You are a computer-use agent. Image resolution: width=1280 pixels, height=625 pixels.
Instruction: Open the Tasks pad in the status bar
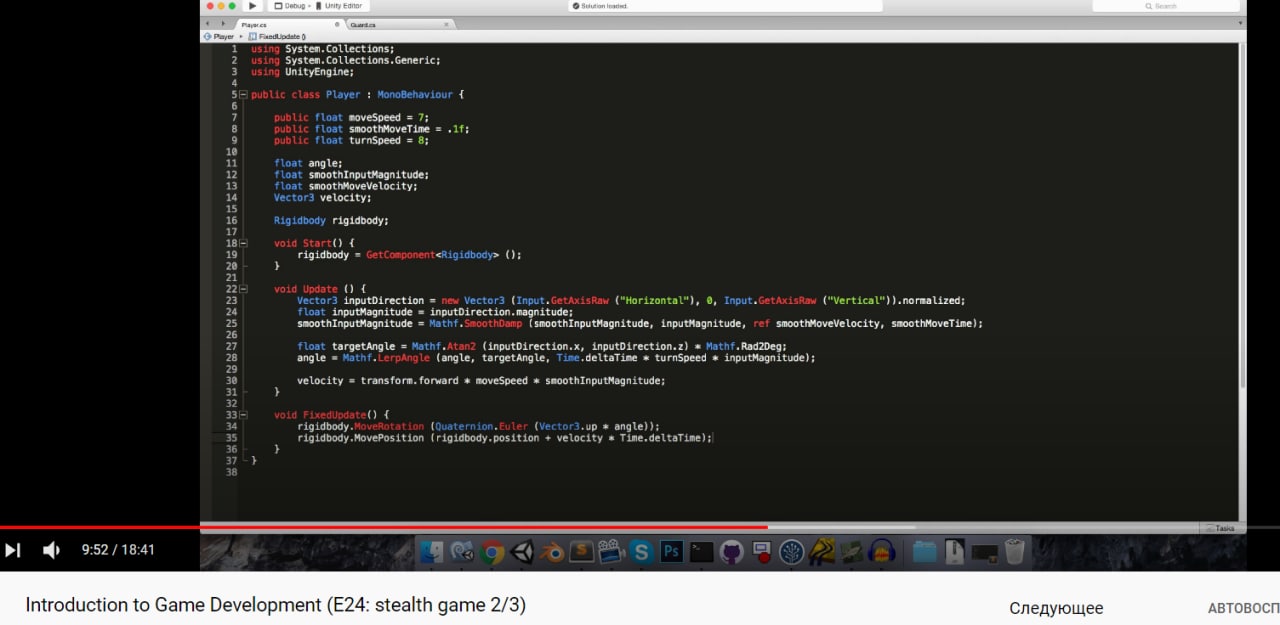(1222, 528)
